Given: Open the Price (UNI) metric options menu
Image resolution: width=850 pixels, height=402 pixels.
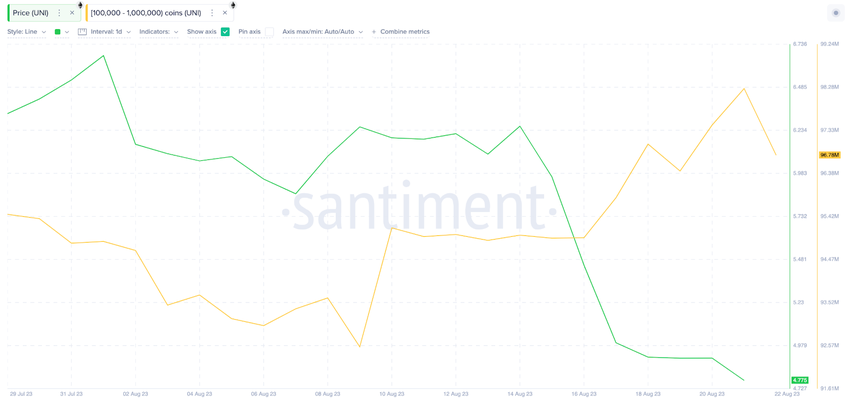Looking at the screenshot, I should point(59,12).
